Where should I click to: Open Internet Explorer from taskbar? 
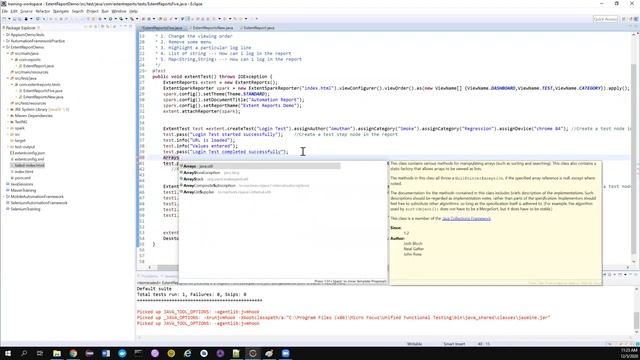pyautogui.click(x=187, y=353)
